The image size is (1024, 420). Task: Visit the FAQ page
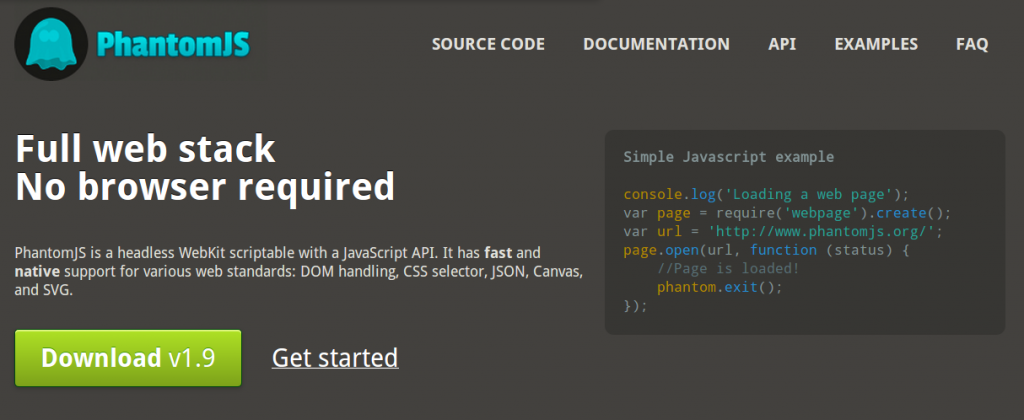click(x=972, y=44)
